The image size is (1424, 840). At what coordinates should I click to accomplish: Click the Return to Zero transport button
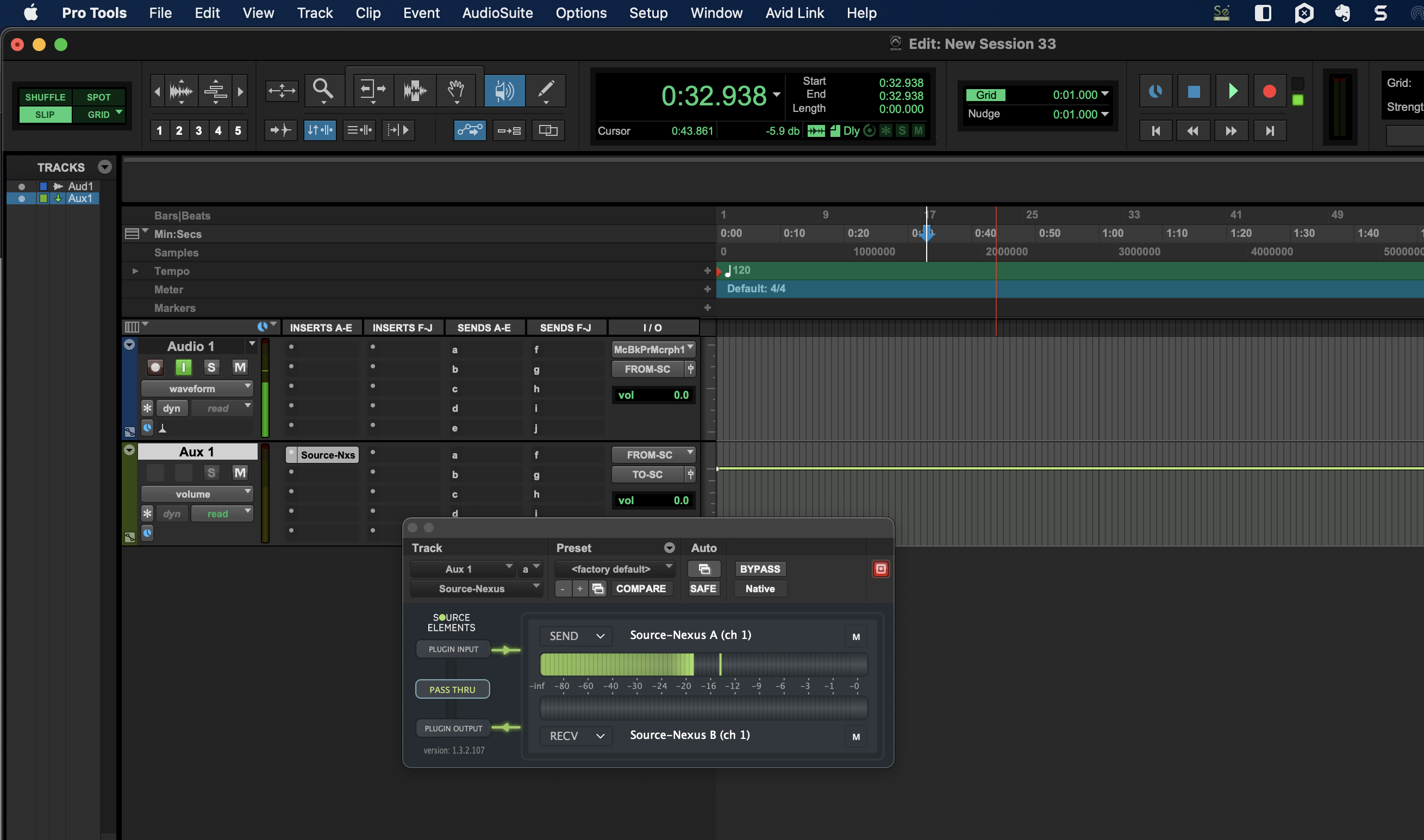click(1156, 131)
